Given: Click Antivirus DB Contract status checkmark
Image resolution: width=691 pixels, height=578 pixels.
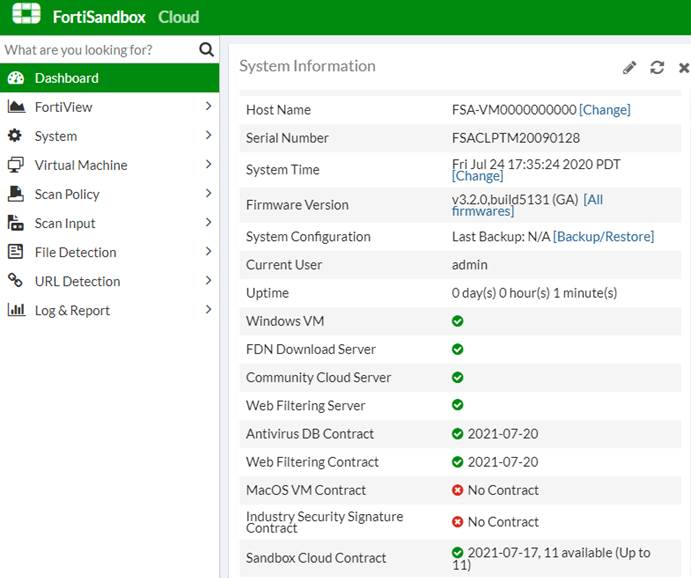Looking at the screenshot, I should click(457, 434).
